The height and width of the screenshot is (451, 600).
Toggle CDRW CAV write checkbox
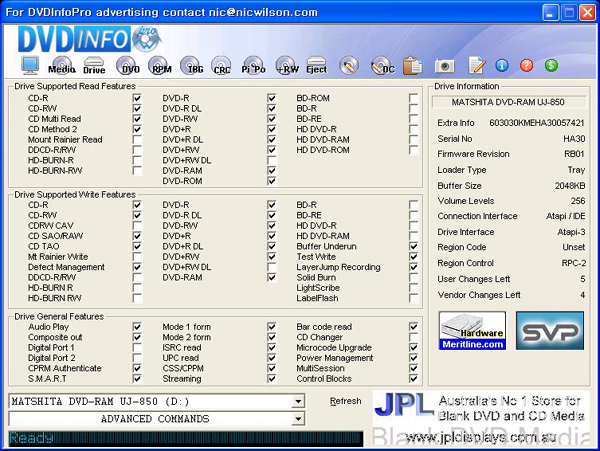click(137, 225)
